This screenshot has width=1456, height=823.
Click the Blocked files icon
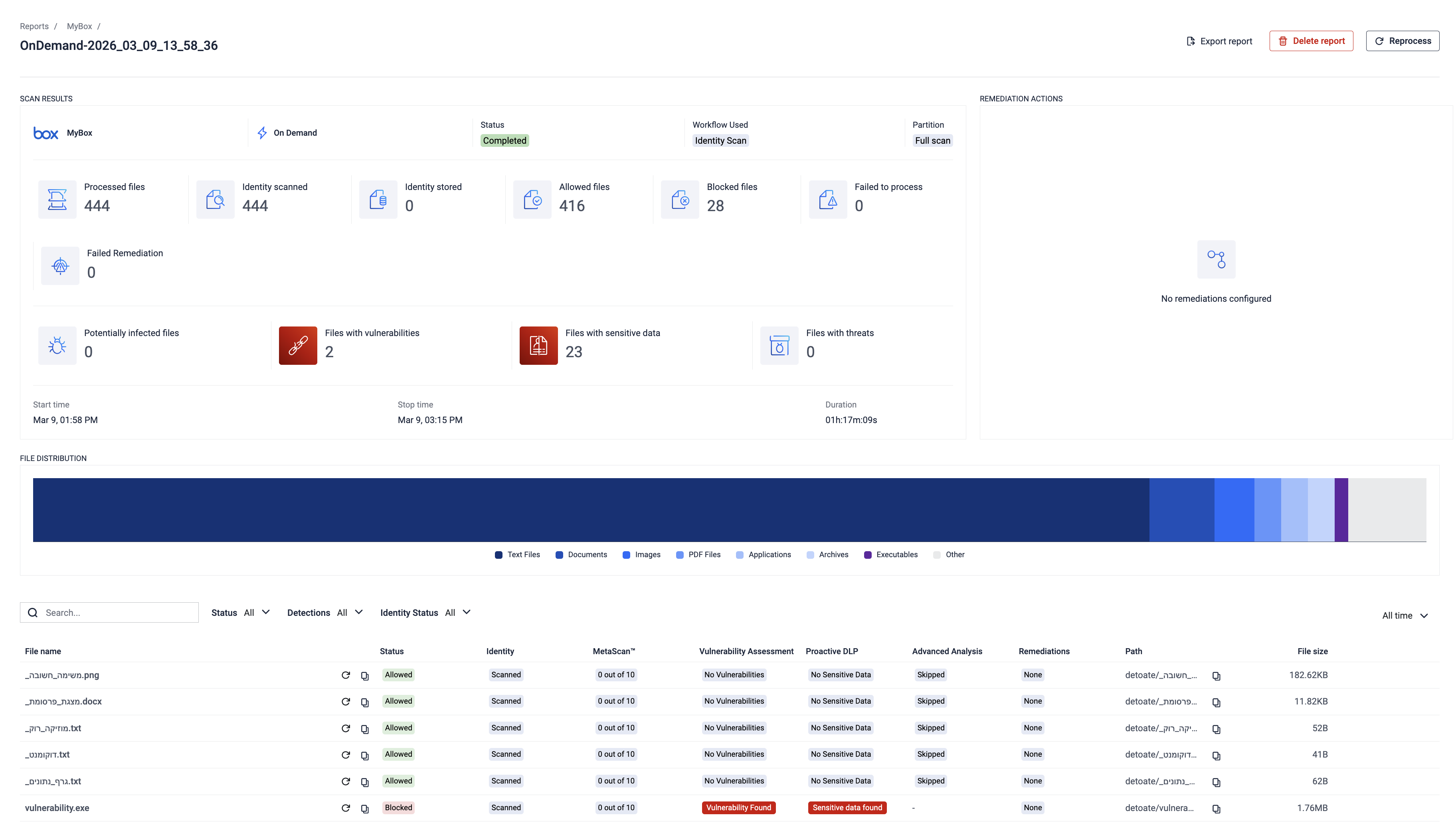[x=680, y=199]
